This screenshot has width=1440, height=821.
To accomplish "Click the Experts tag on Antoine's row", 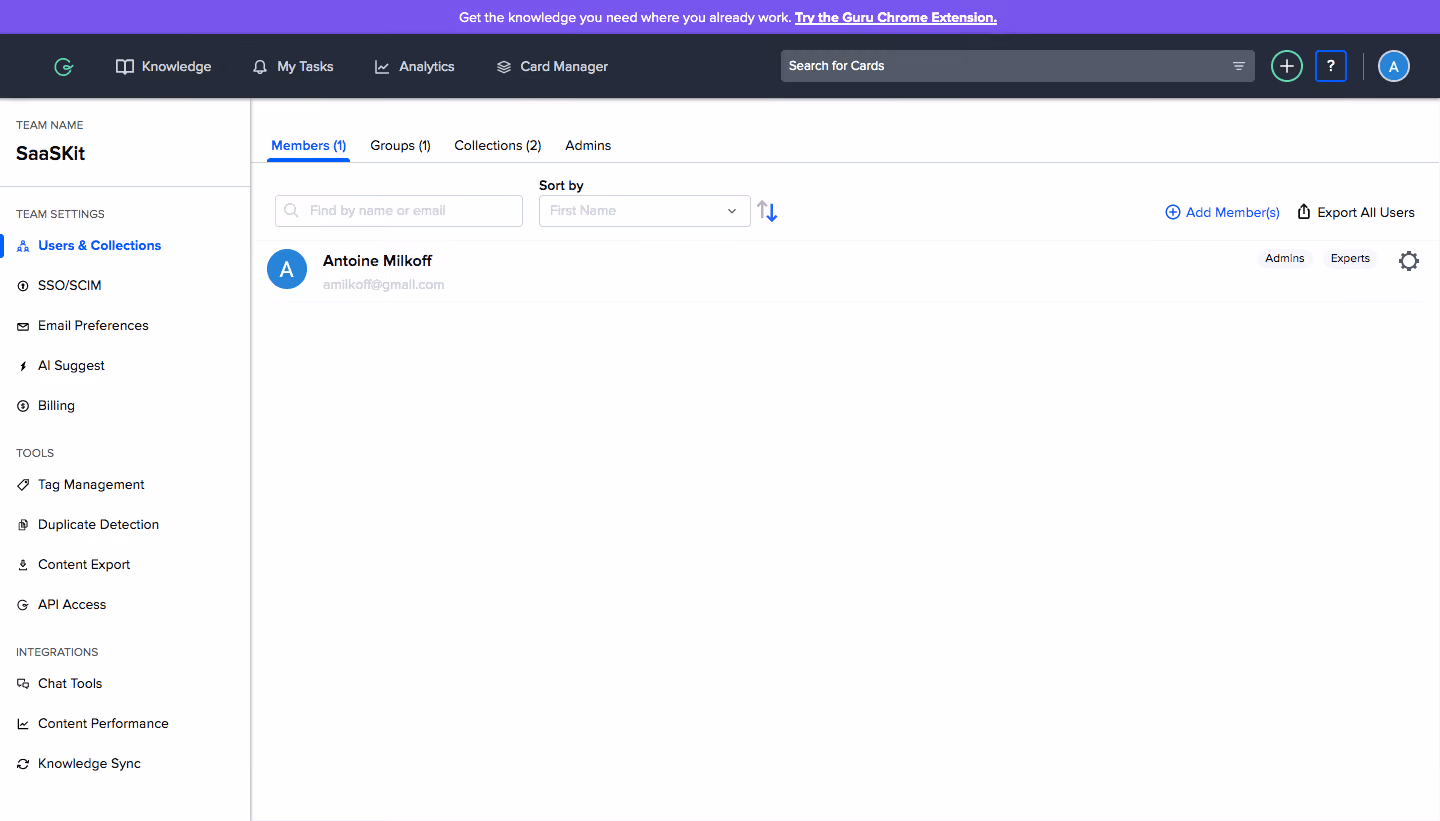I will 1350,258.
